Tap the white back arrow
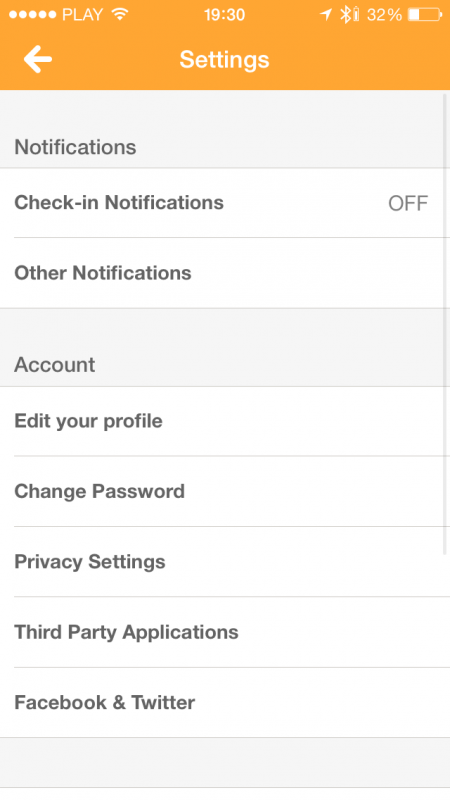The width and height of the screenshot is (450, 800). [x=38, y=59]
